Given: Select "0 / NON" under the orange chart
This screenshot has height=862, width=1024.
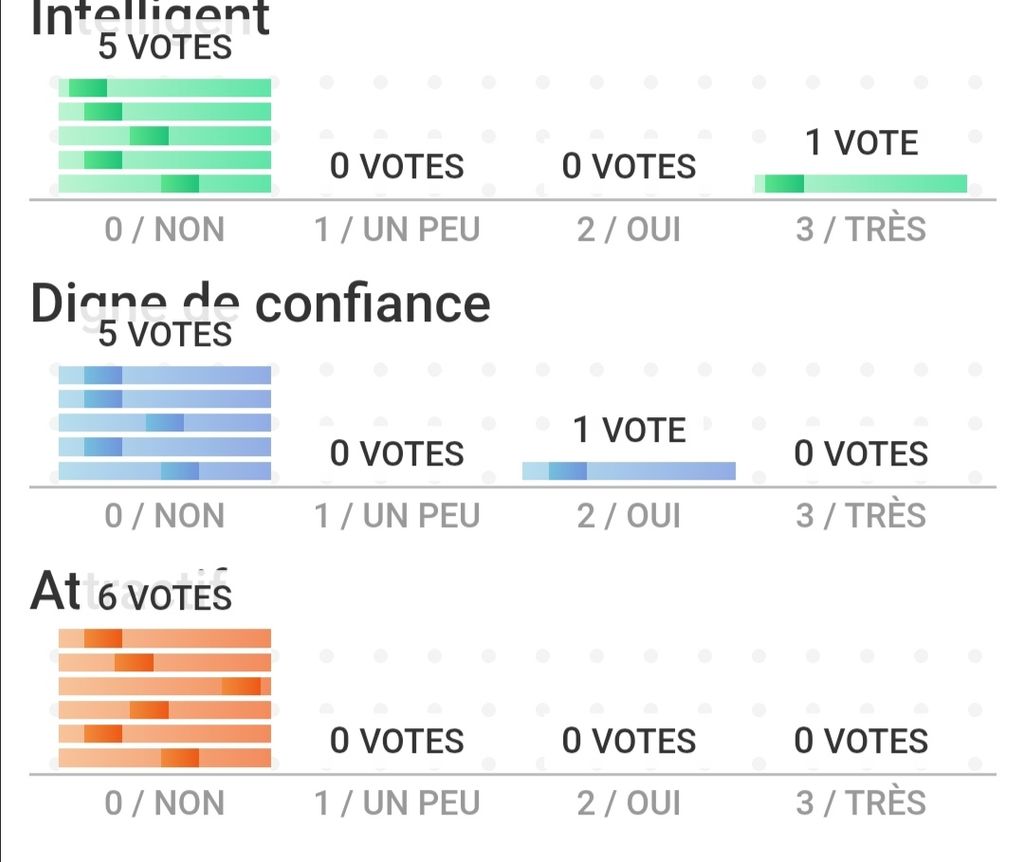Looking at the screenshot, I should [165, 803].
